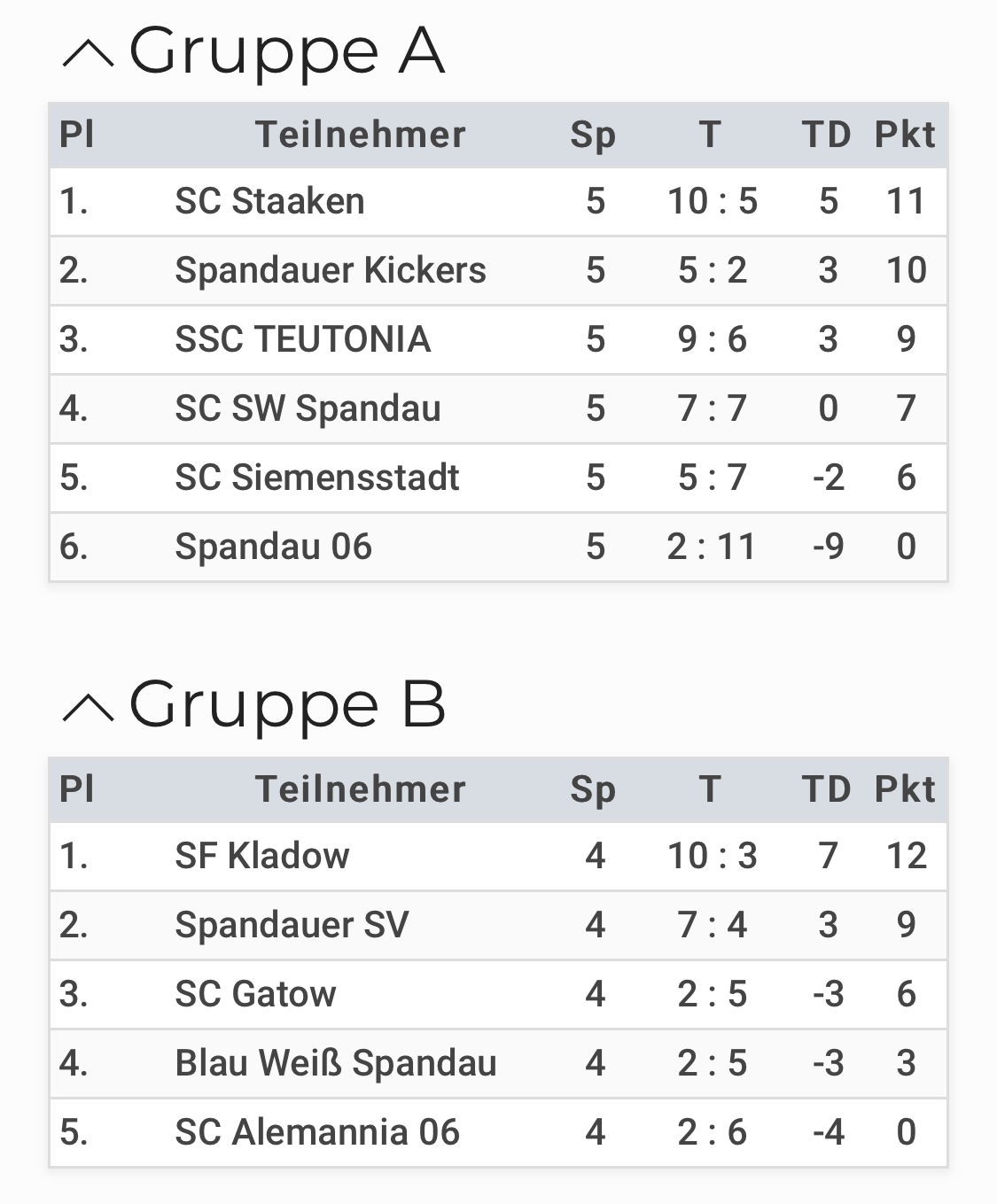
Task: Select the SC Staaken row
Action: pos(498,202)
